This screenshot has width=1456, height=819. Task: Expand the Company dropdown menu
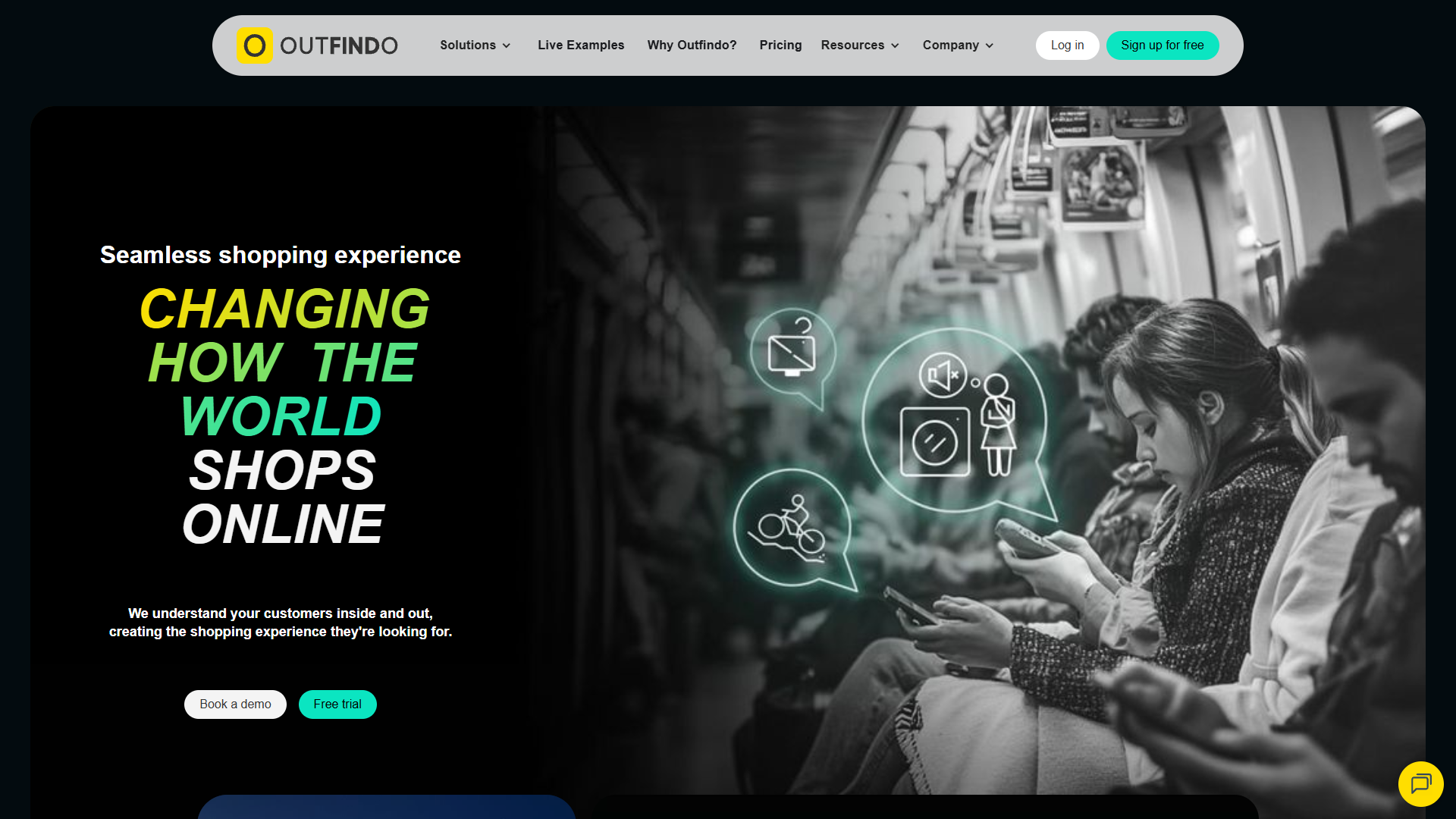click(958, 45)
